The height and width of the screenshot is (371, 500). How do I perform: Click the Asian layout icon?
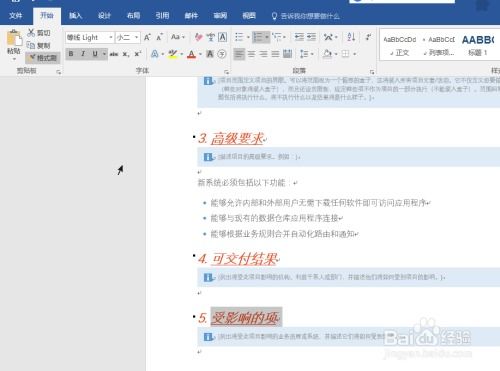(x=328, y=37)
